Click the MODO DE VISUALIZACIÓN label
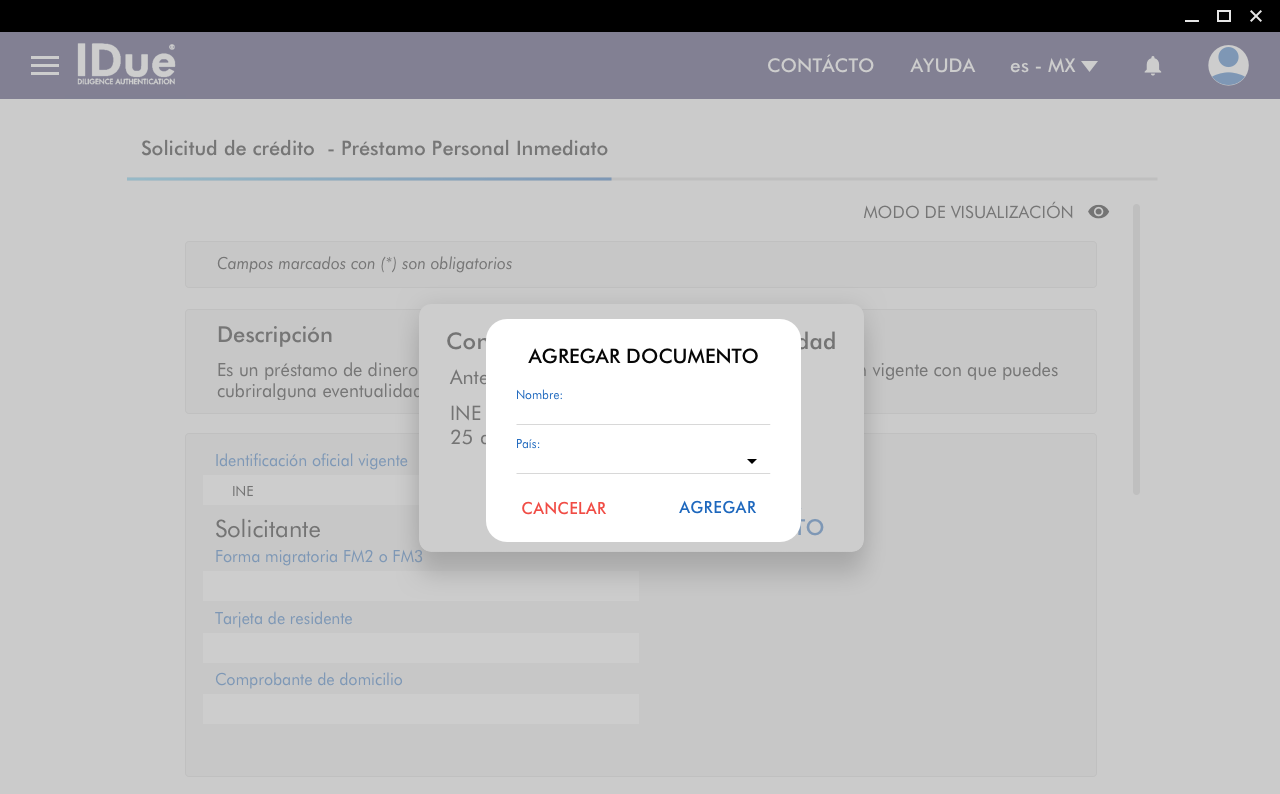 click(967, 212)
